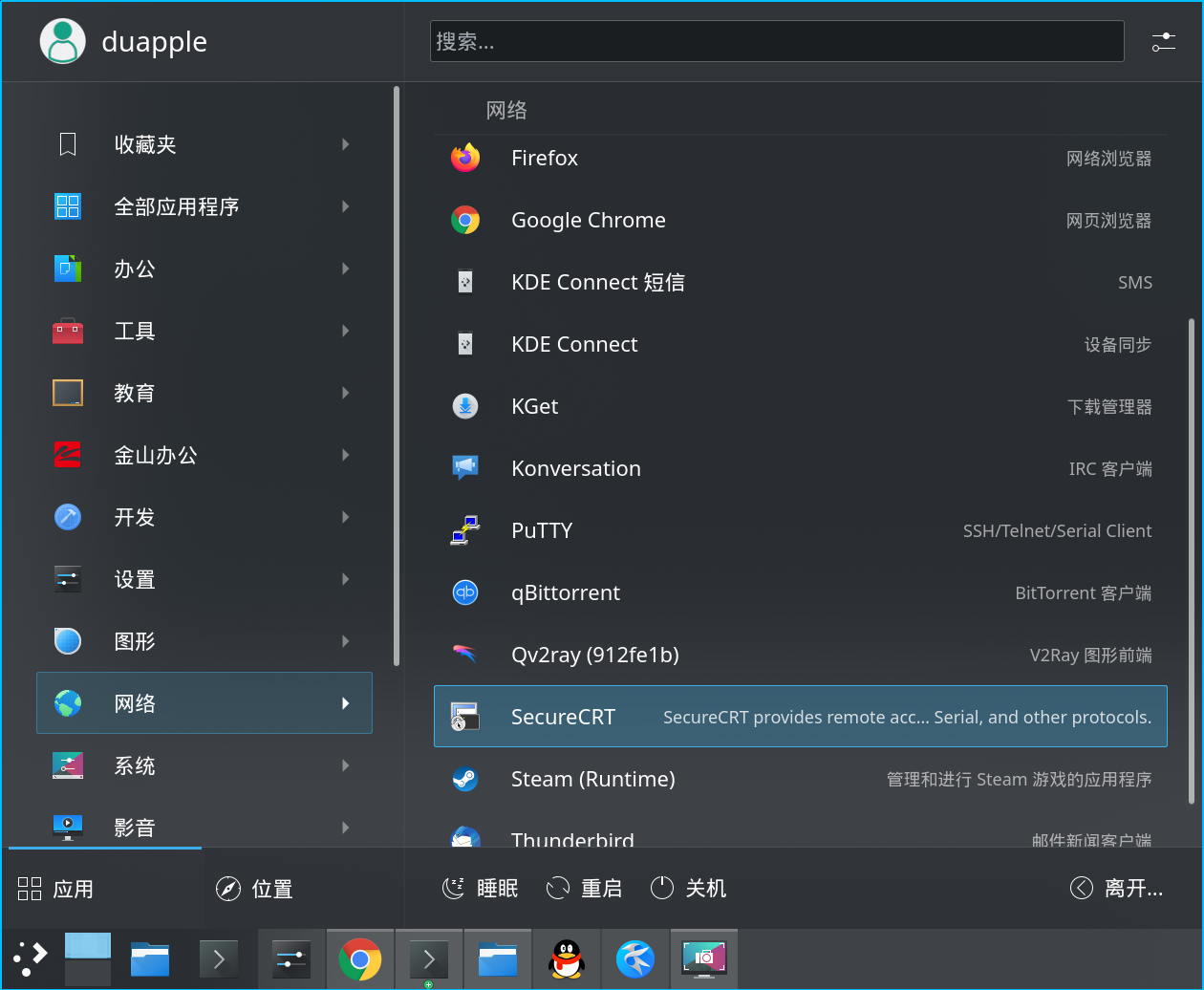Screen dimensions: 1204x990
Task: Open the terminal in the taskbar with green plus
Action: coord(429,958)
